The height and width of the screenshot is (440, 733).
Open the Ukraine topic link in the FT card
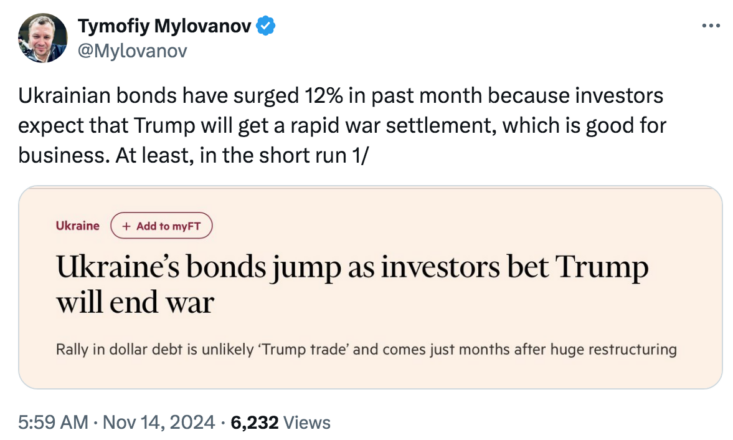(78, 226)
